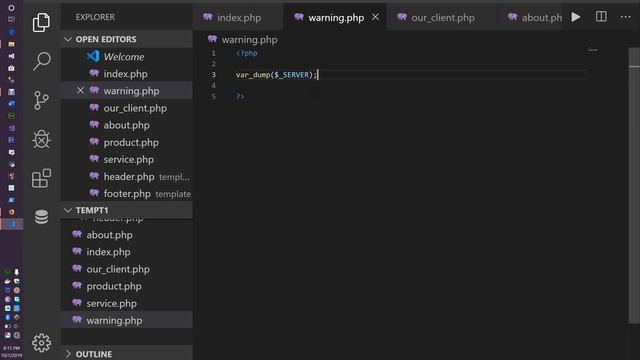
Task: Open product.php in TEMPT1 folder
Action: click(127, 286)
